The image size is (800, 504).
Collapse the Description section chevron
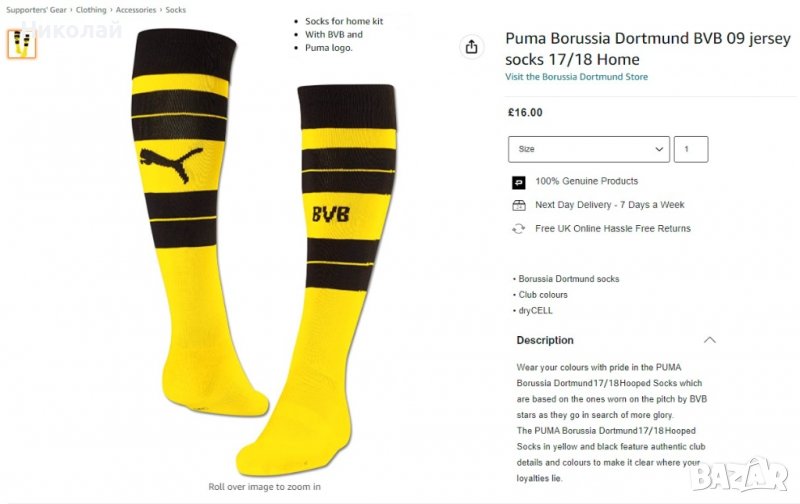[x=710, y=340]
